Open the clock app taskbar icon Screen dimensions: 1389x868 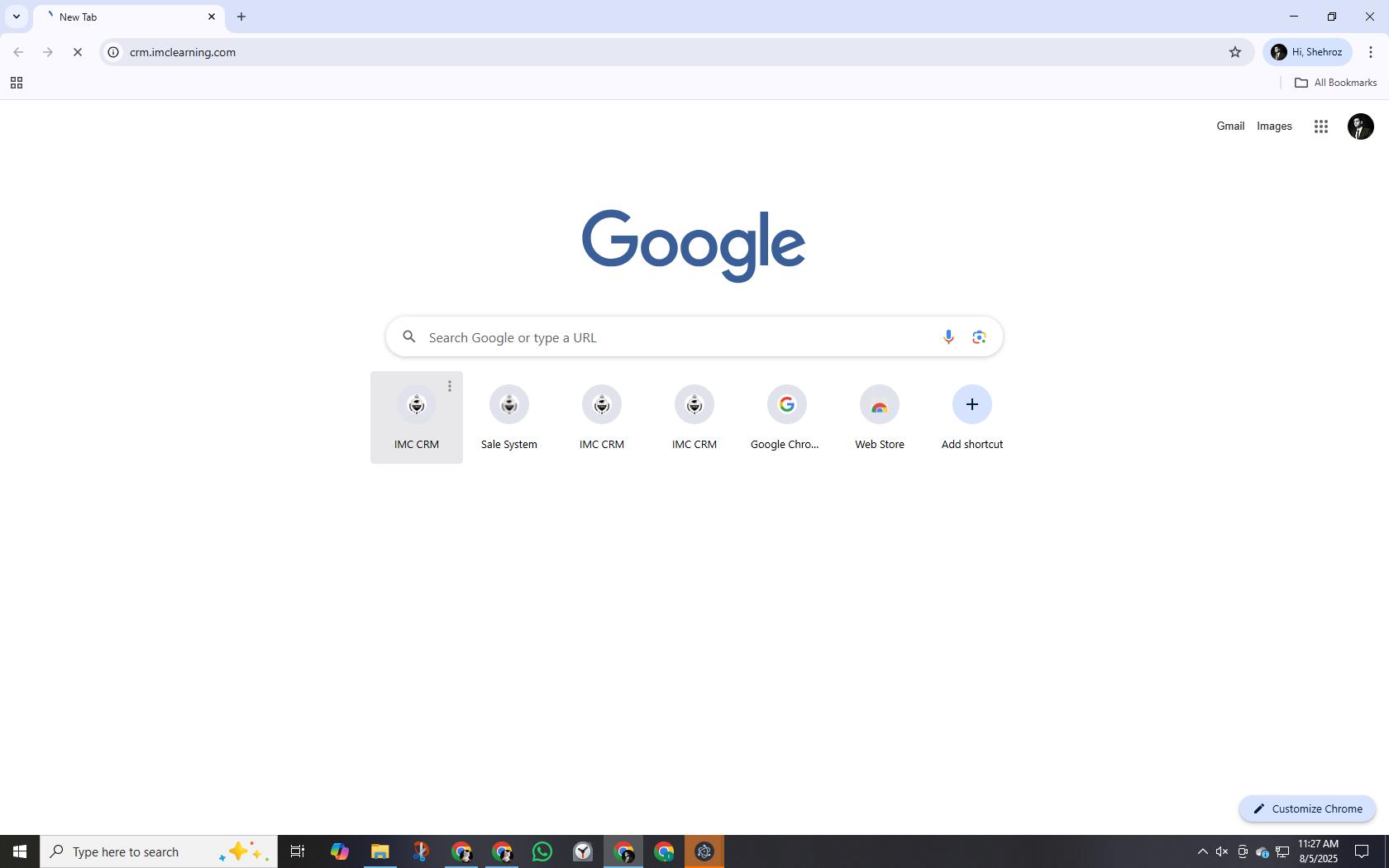[x=583, y=851]
